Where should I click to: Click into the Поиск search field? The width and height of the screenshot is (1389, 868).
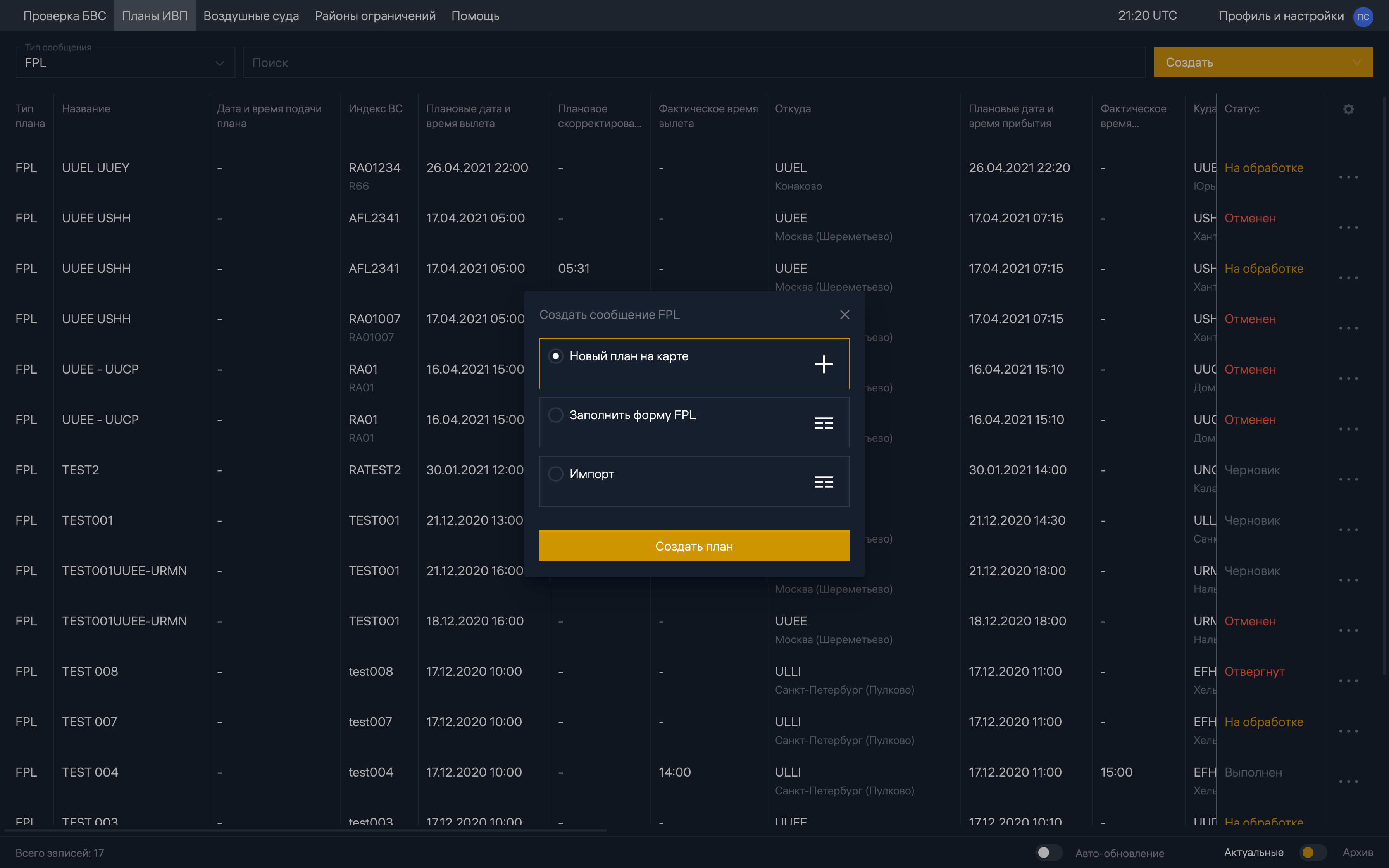693,62
